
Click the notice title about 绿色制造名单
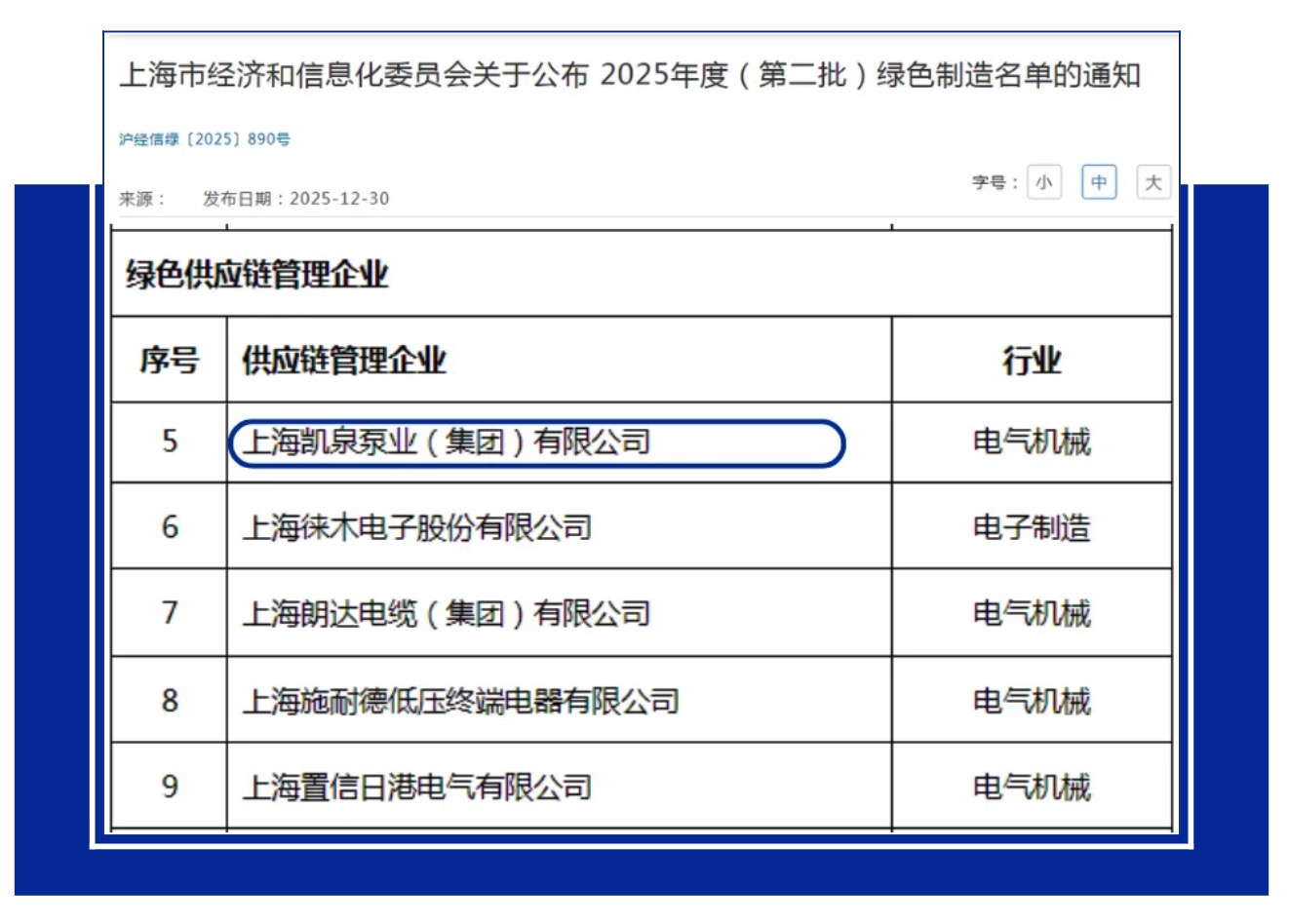click(x=630, y=75)
